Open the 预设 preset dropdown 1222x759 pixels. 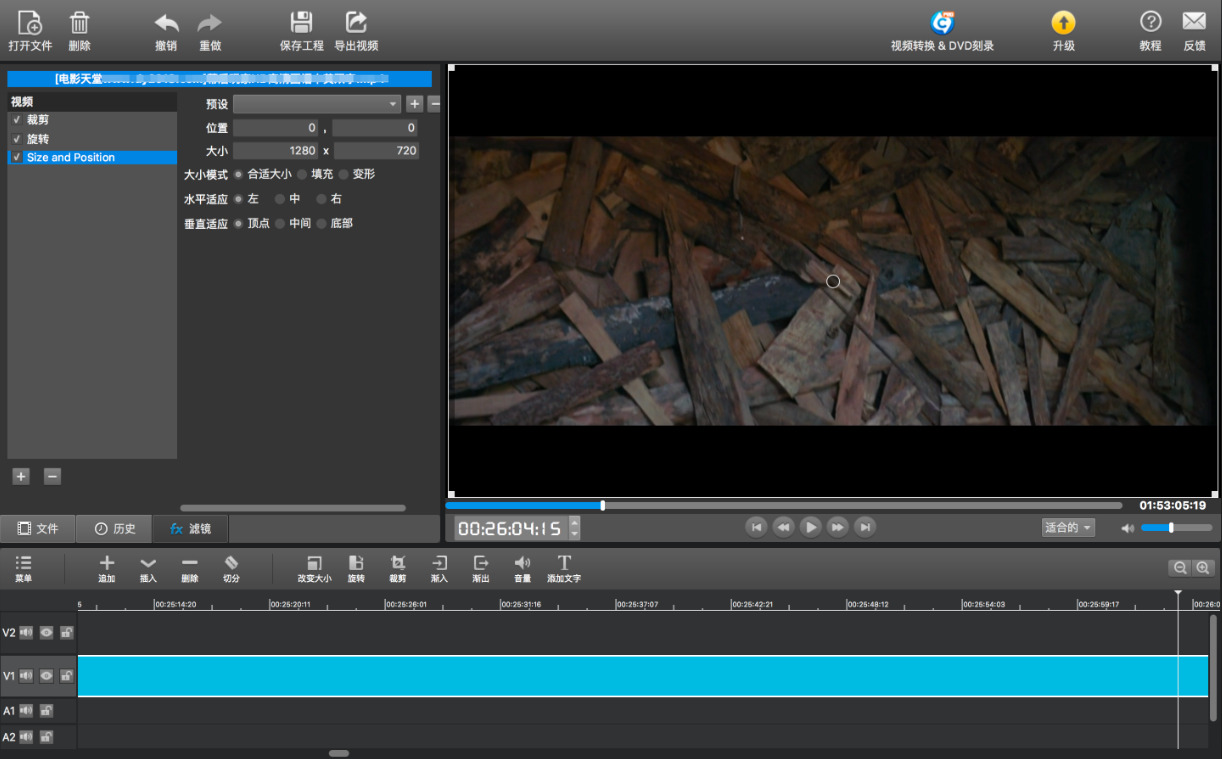[317, 104]
